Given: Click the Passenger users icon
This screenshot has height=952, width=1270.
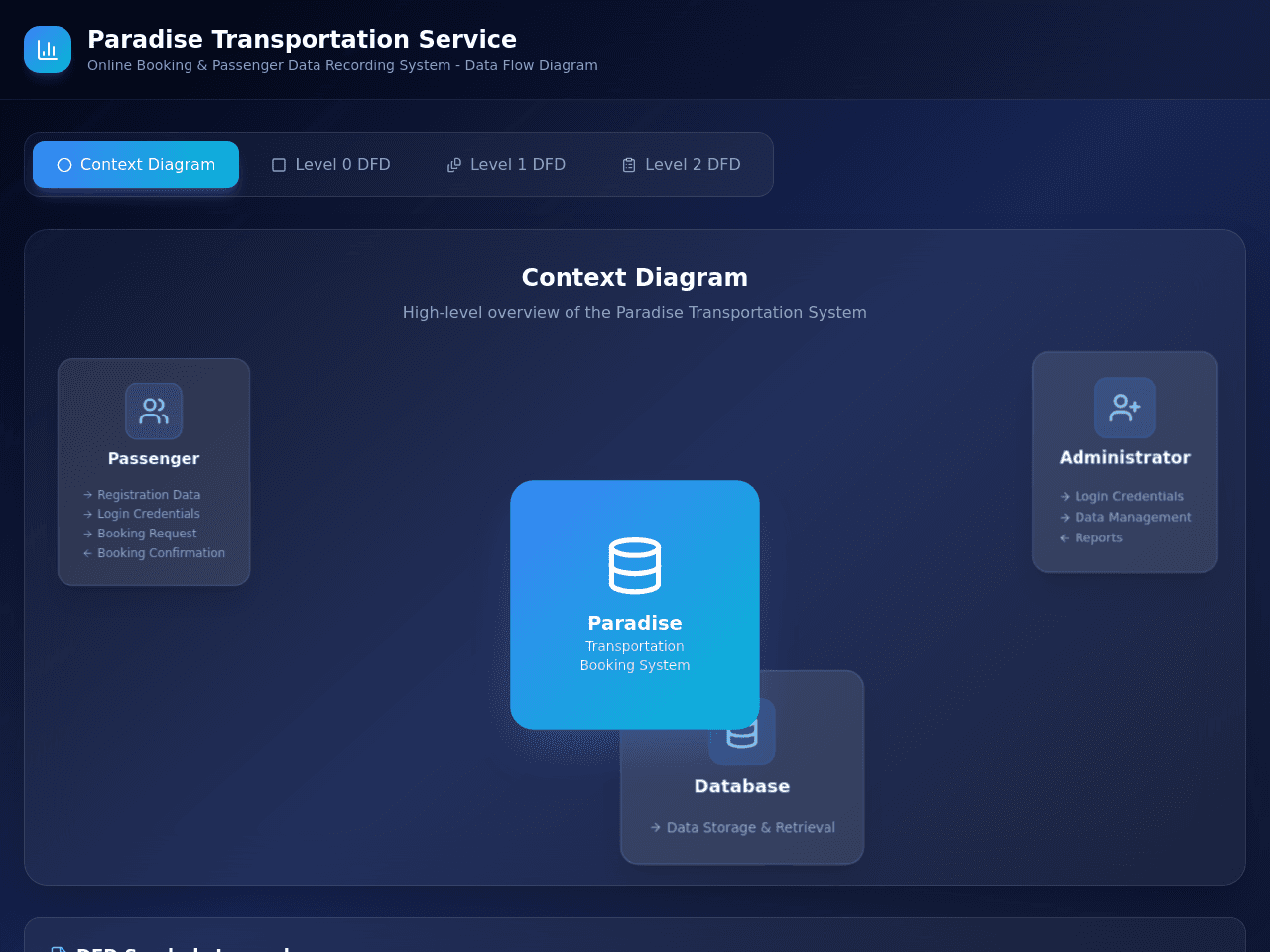Looking at the screenshot, I should (x=154, y=411).
